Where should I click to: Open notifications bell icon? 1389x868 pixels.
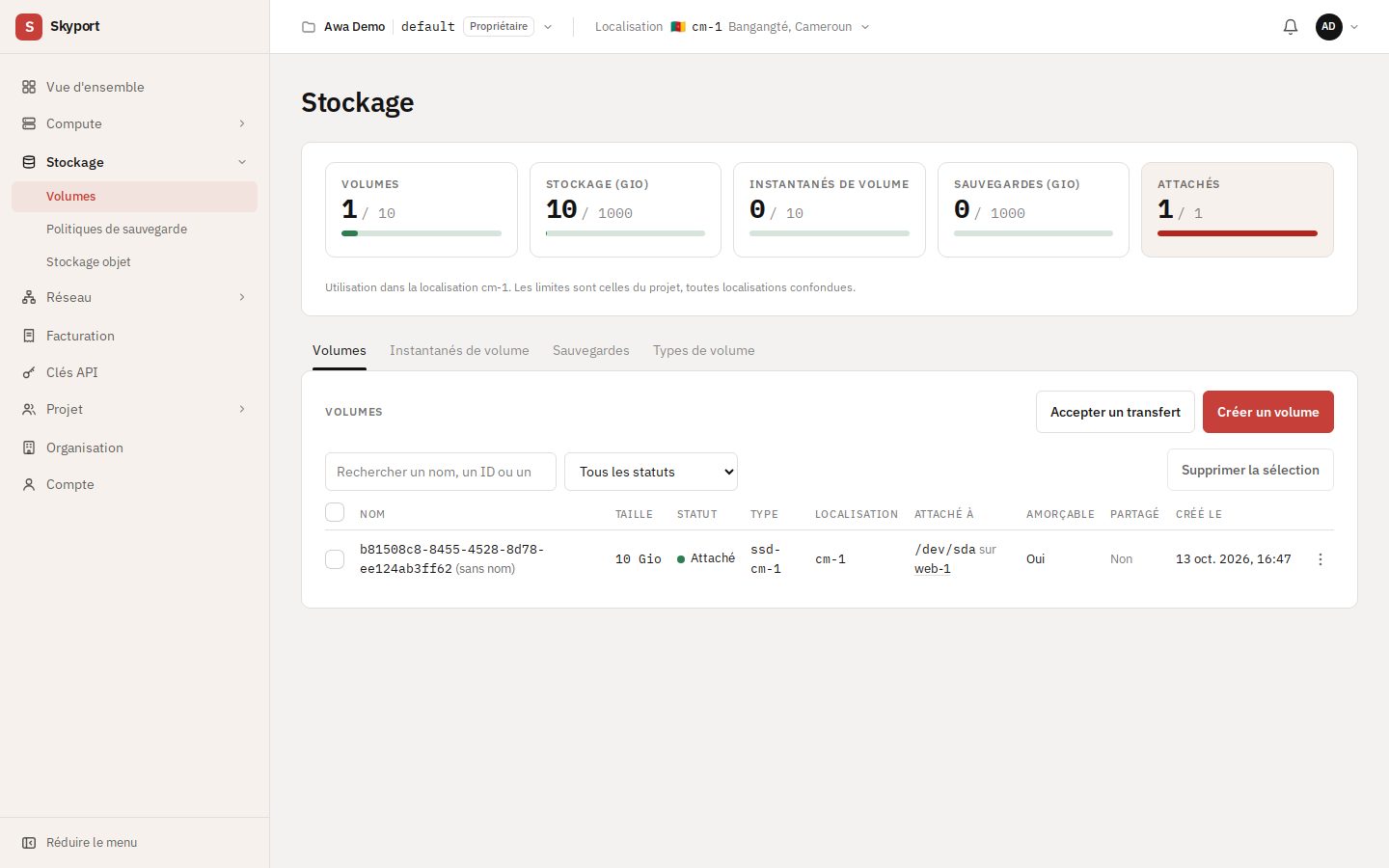[x=1291, y=27]
